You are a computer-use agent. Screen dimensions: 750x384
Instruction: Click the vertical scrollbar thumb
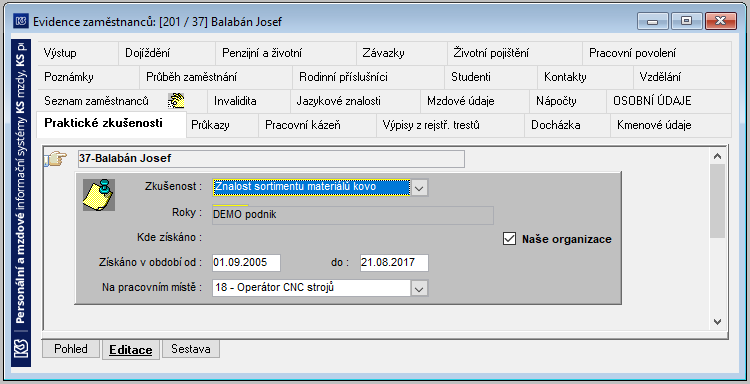pos(717,201)
